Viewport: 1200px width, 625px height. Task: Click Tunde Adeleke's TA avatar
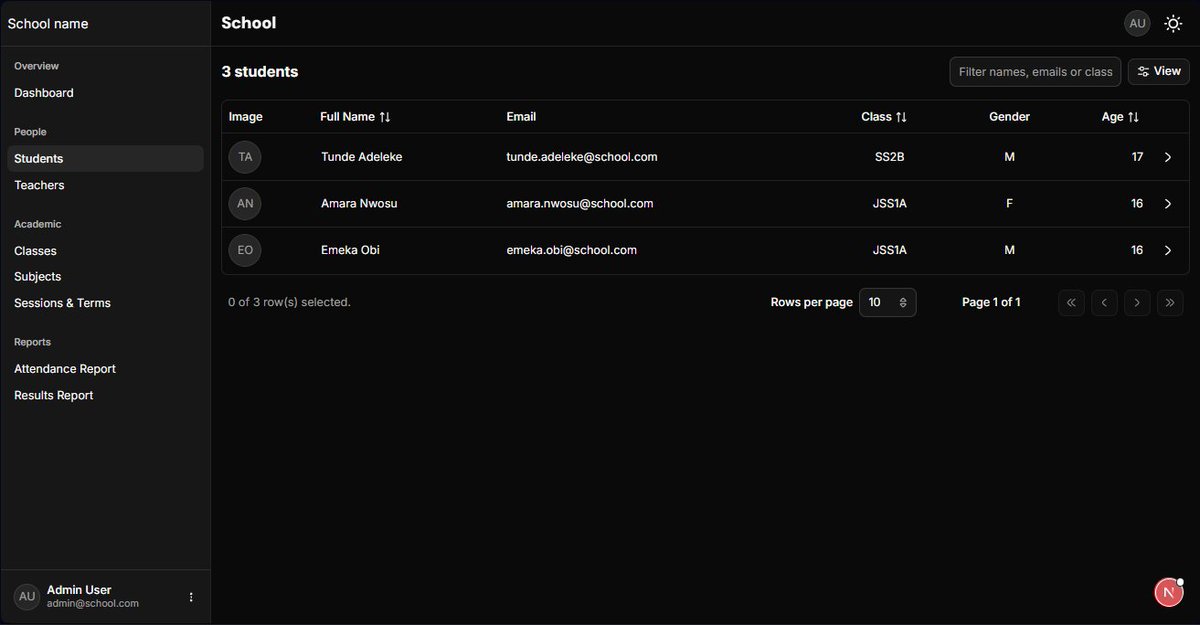pos(245,157)
